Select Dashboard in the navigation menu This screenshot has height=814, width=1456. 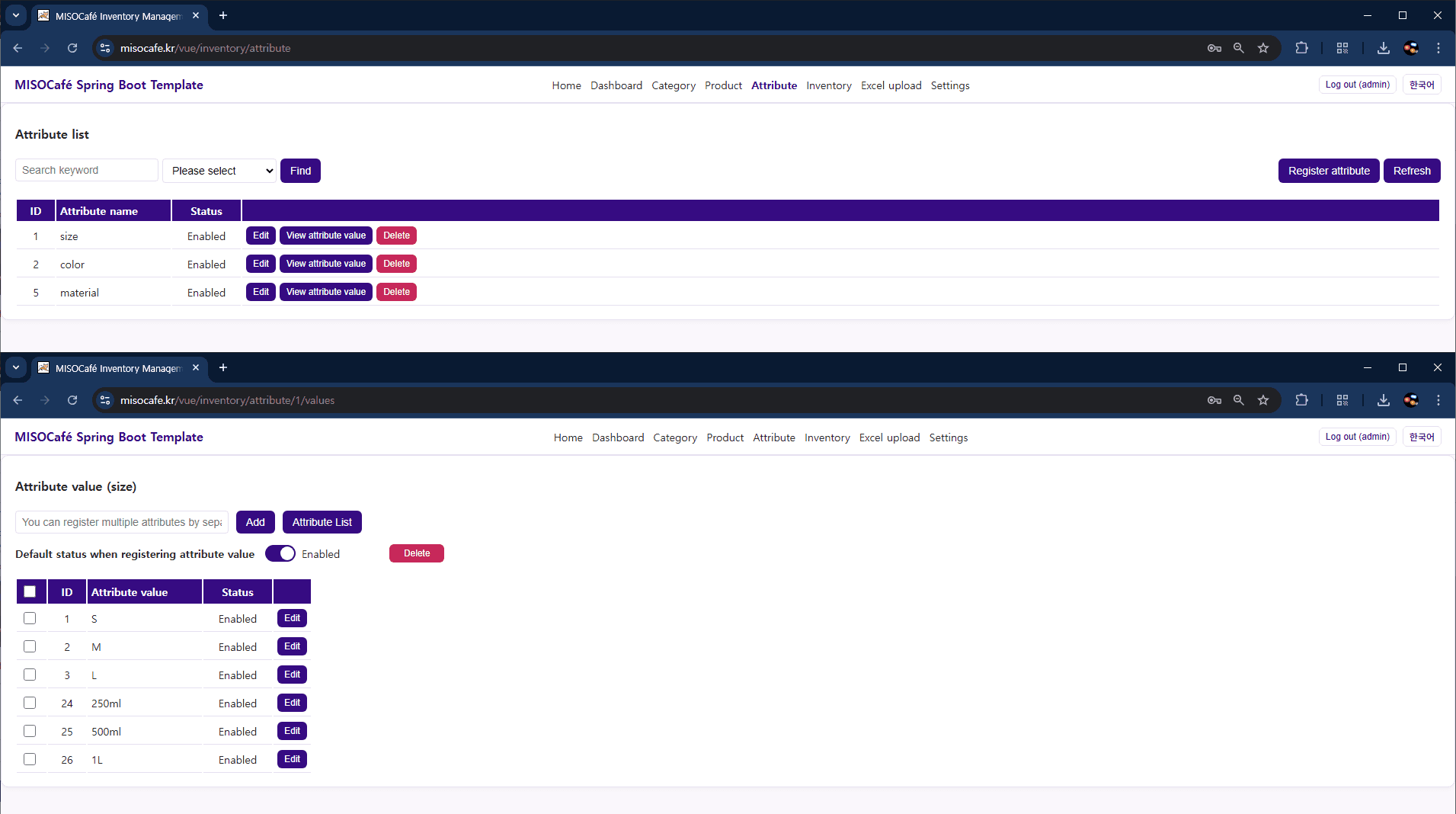(616, 85)
